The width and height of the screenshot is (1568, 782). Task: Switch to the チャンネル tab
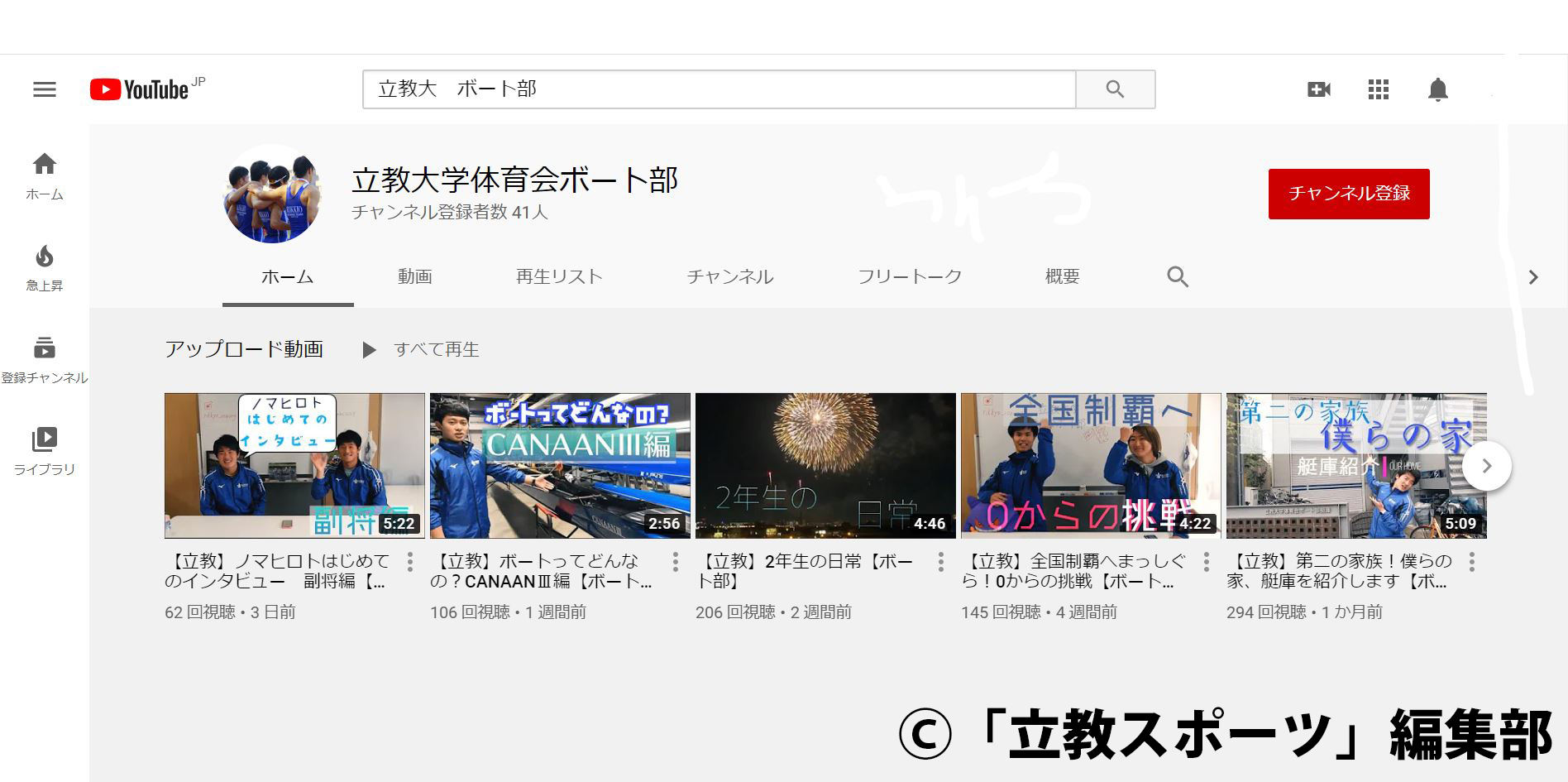[730, 276]
